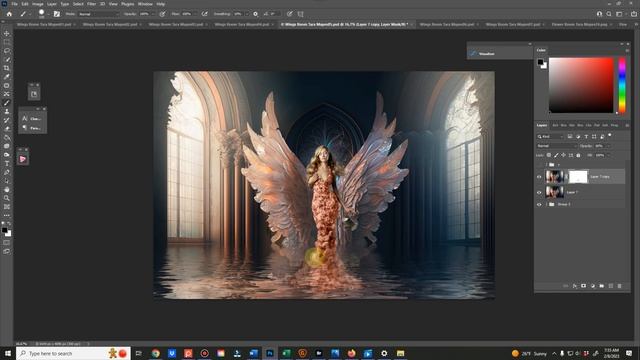Screen dimensions: 640x360
Task: Hide the Layer 7 layer
Action: [539, 192]
